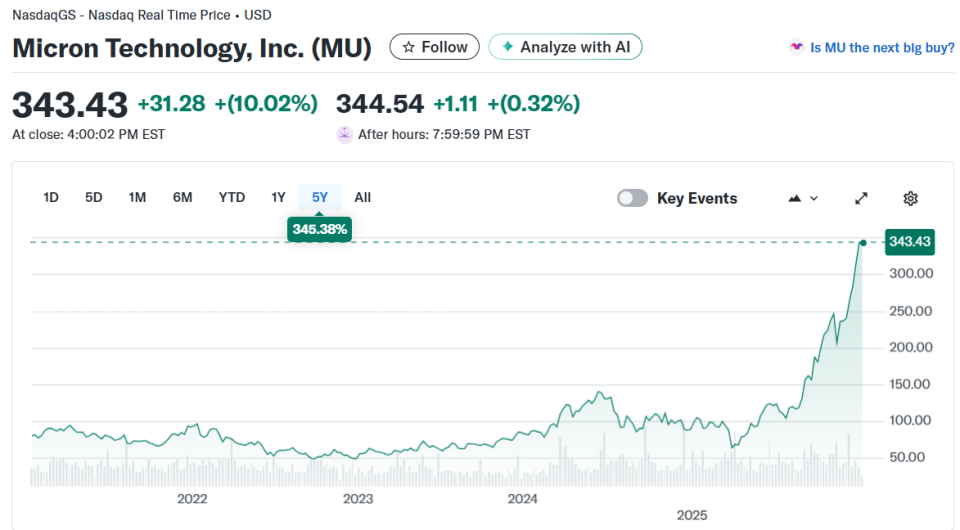The height and width of the screenshot is (530, 960).
Task: Select the 1D time range
Action: click(51, 197)
